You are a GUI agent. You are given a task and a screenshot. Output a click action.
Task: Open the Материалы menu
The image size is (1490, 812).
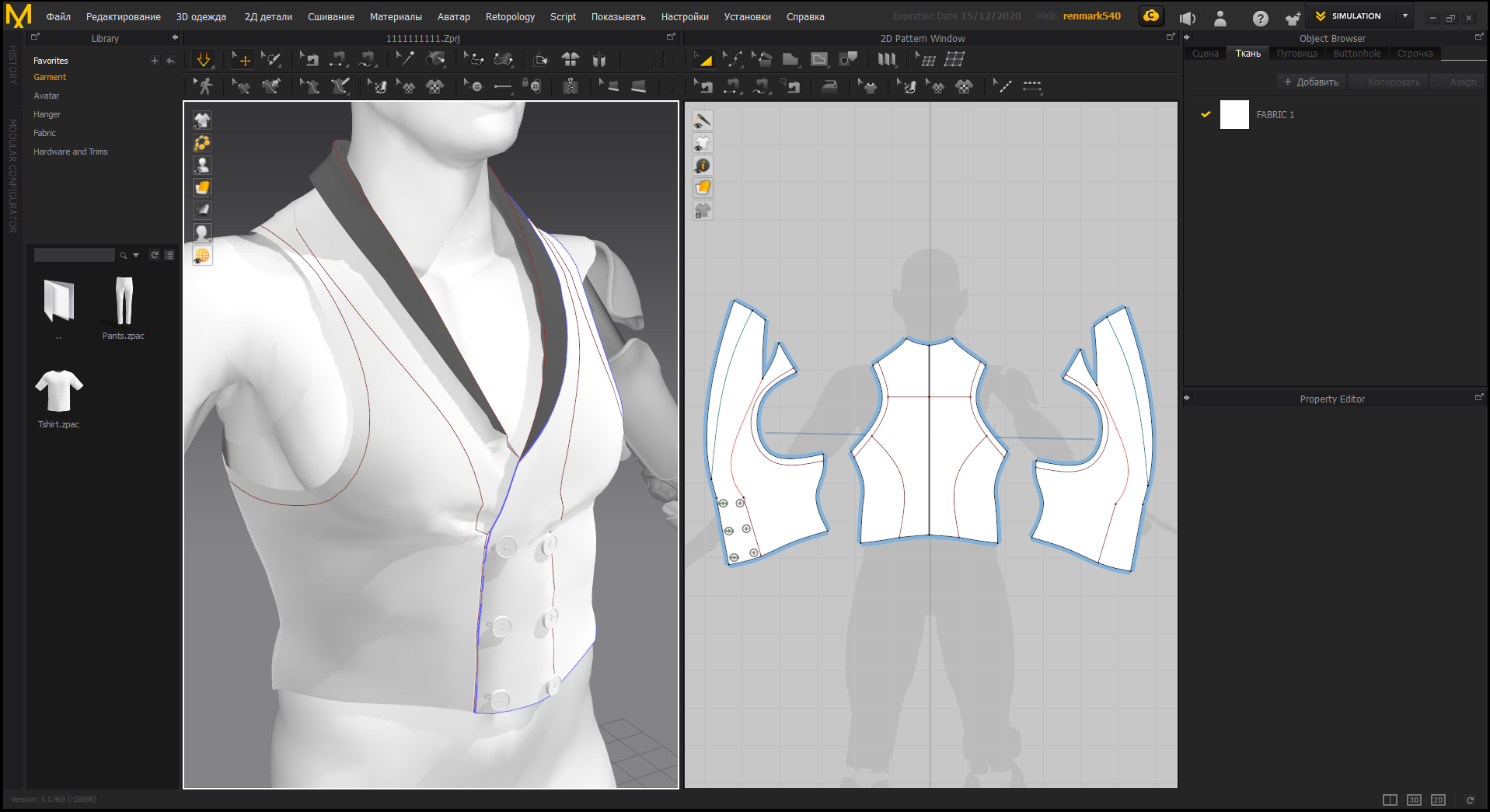click(396, 16)
